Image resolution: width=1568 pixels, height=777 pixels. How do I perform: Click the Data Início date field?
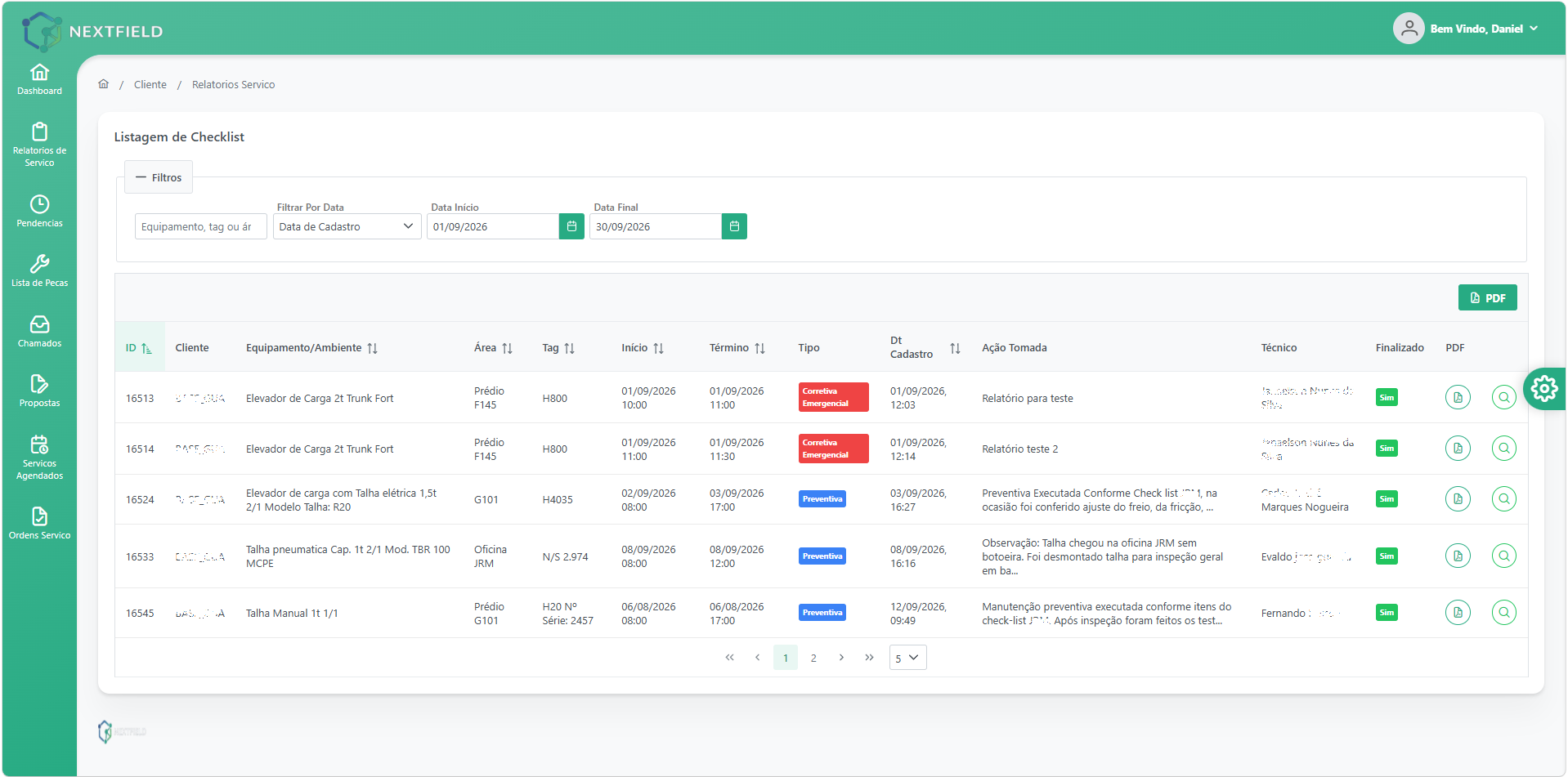[x=493, y=226]
